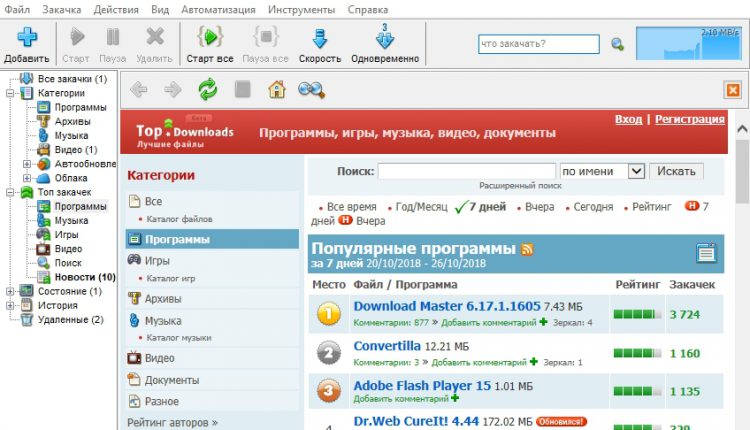Open the Download Master 6.17.1.1605 link
The height and width of the screenshot is (430, 750).
click(x=447, y=306)
